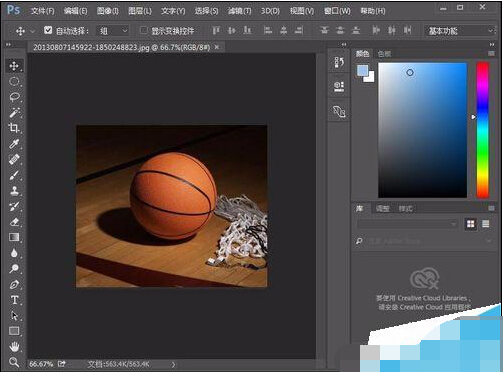This screenshot has width=503, height=372.
Task: Open the Adobe Stock search options dropdown
Action: click(489, 241)
